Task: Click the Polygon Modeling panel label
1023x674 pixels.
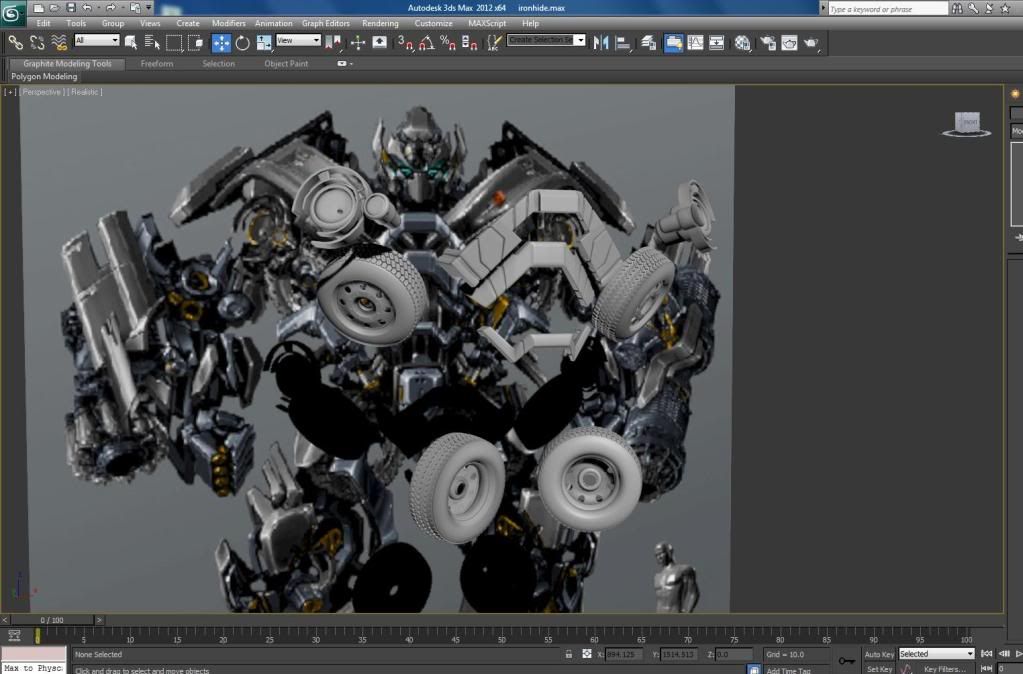Action: pyautogui.click(x=44, y=76)
